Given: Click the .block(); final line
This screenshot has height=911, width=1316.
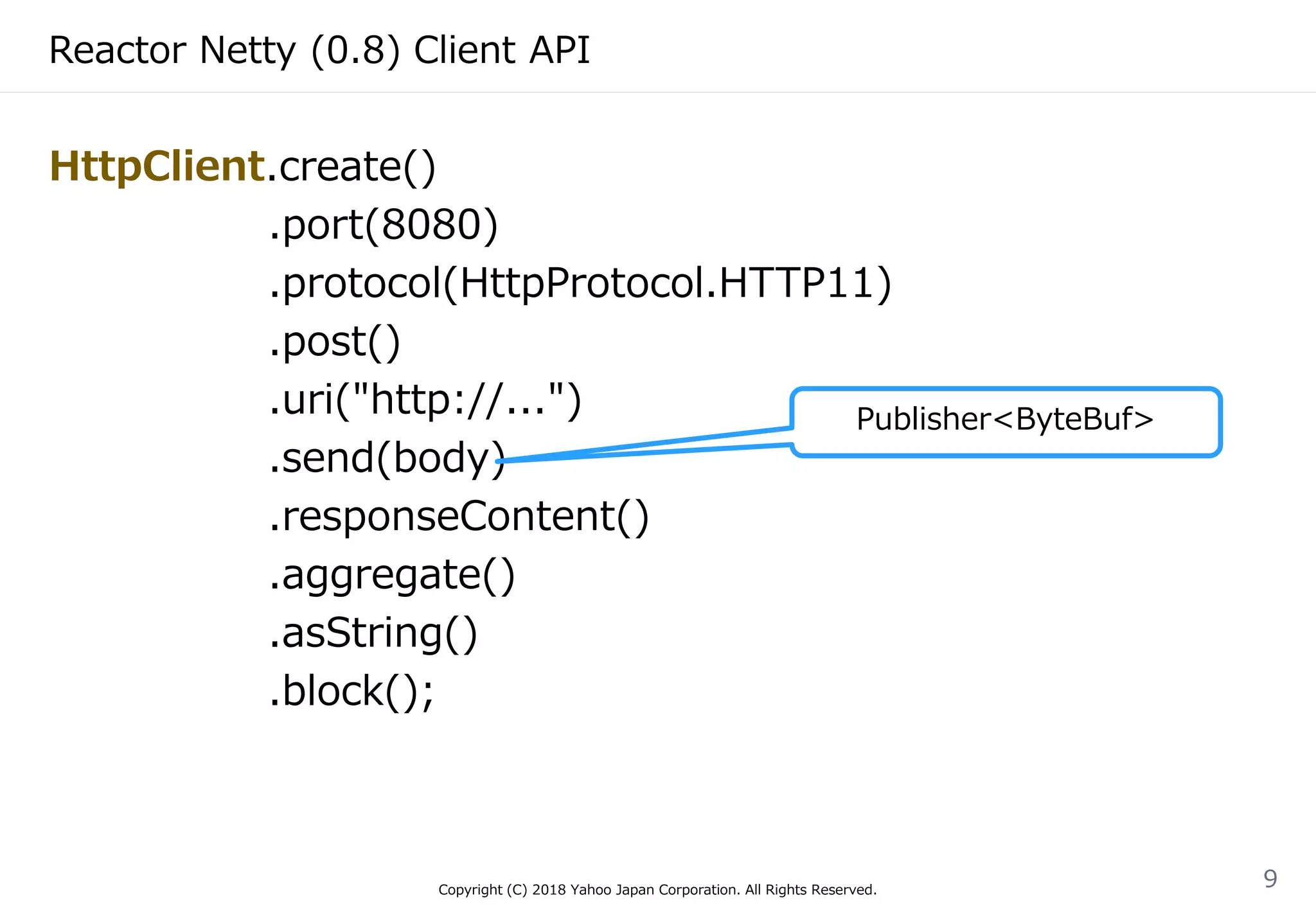Looking at the screenshot, I should click(x=351, y=691).
